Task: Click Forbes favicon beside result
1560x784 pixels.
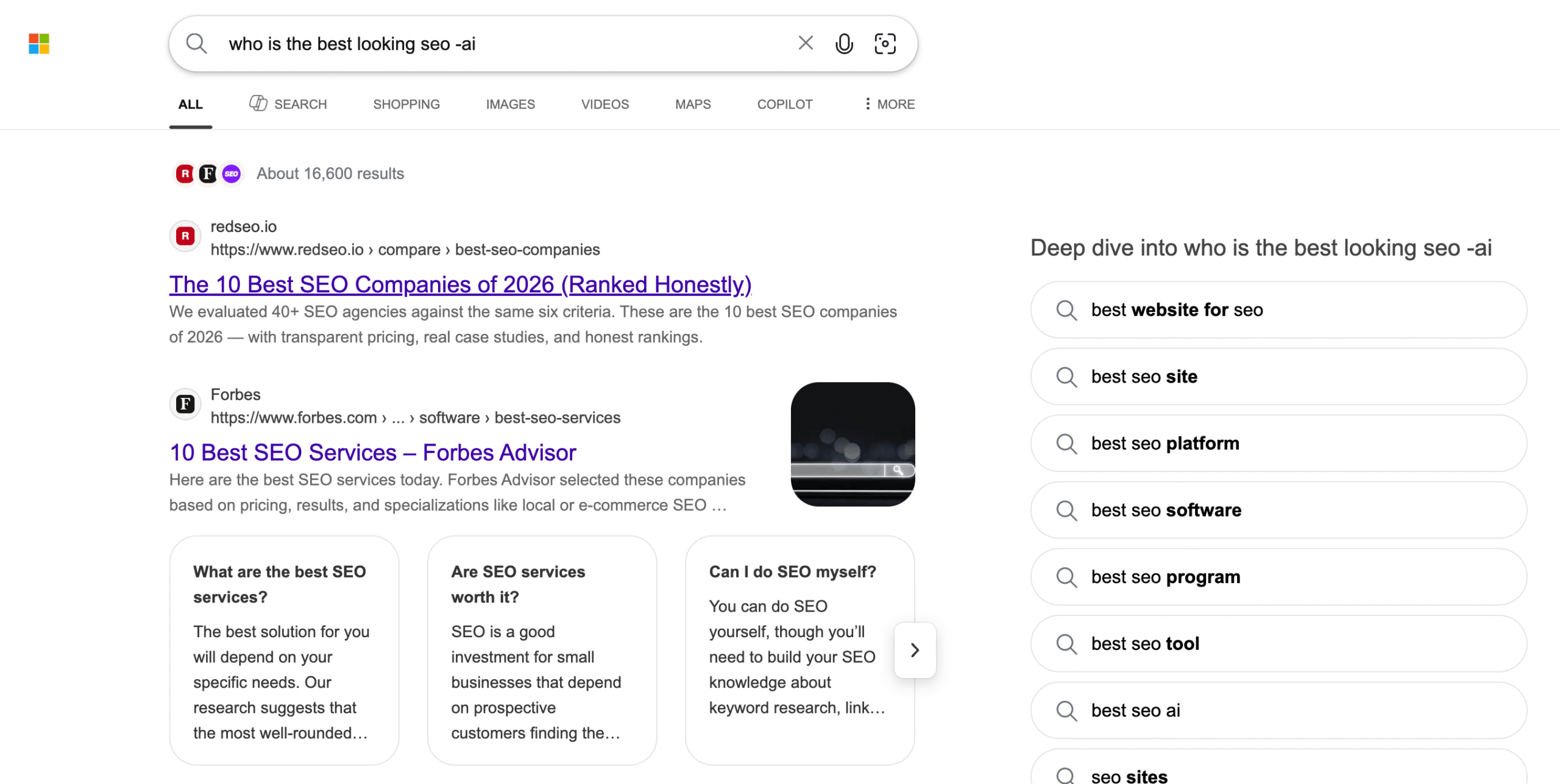Action: click(185, 404)
